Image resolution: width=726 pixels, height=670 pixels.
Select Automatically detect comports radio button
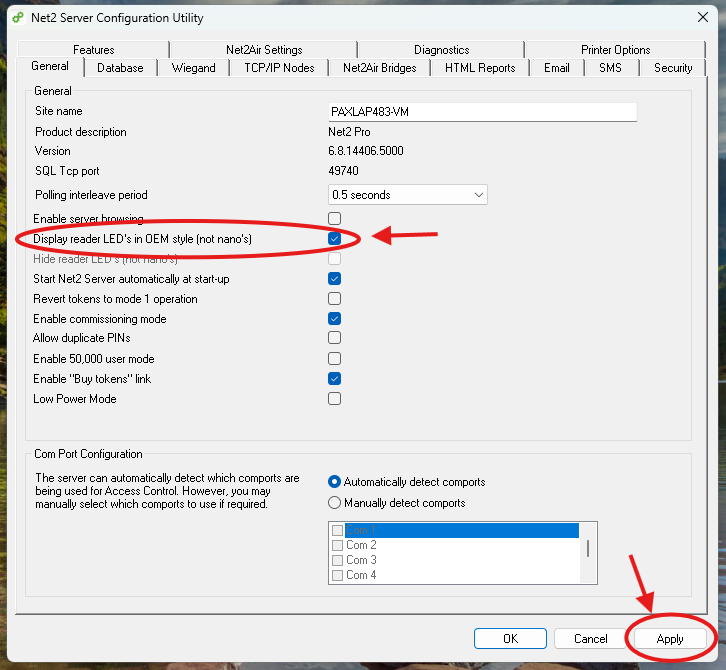[x=334, y=482]
